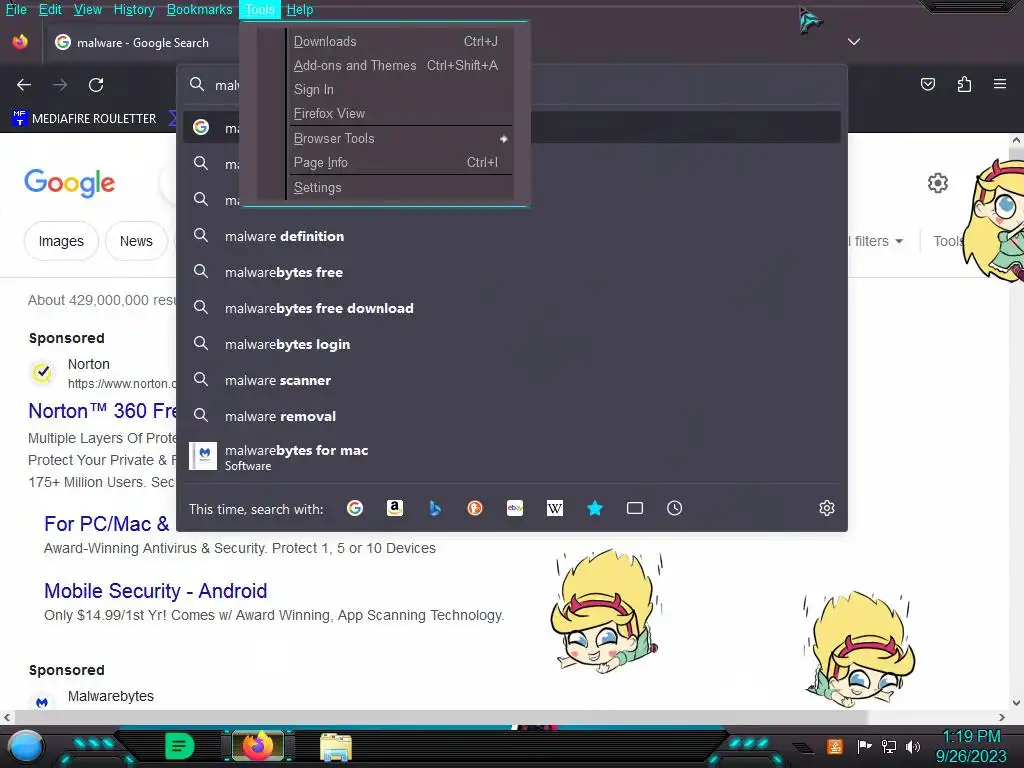Screen dimensions: 1024x768
Task: Select suggestion malware removal
Action: pos(512,416)
